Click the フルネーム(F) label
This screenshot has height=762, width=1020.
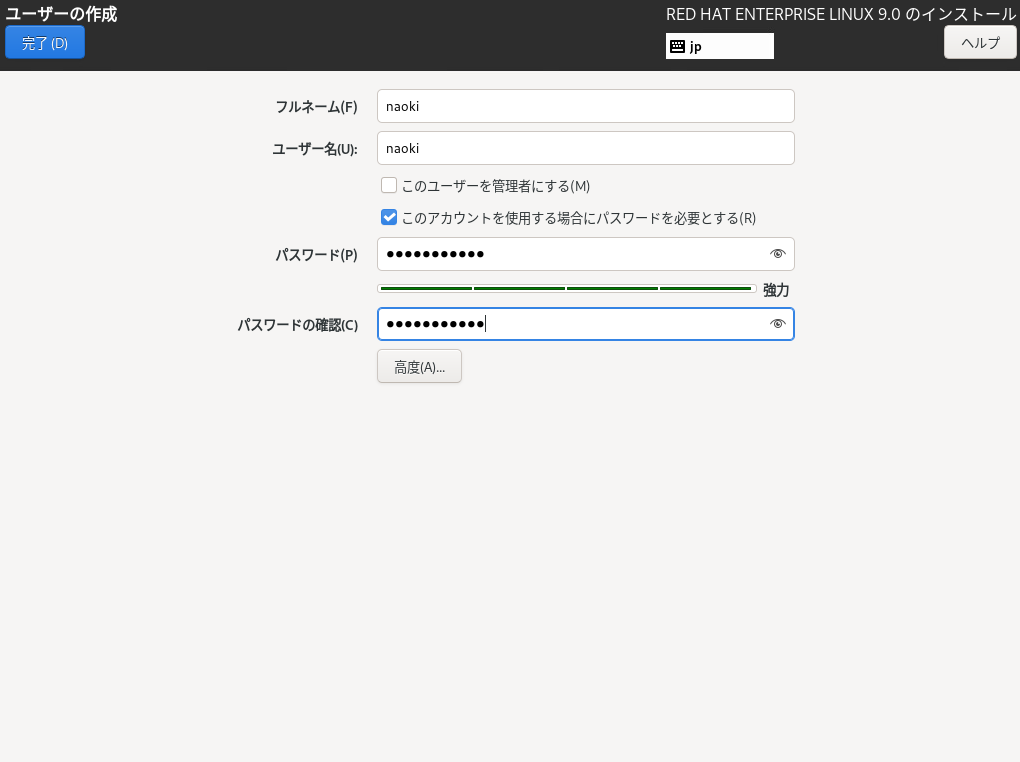point(316,107)
